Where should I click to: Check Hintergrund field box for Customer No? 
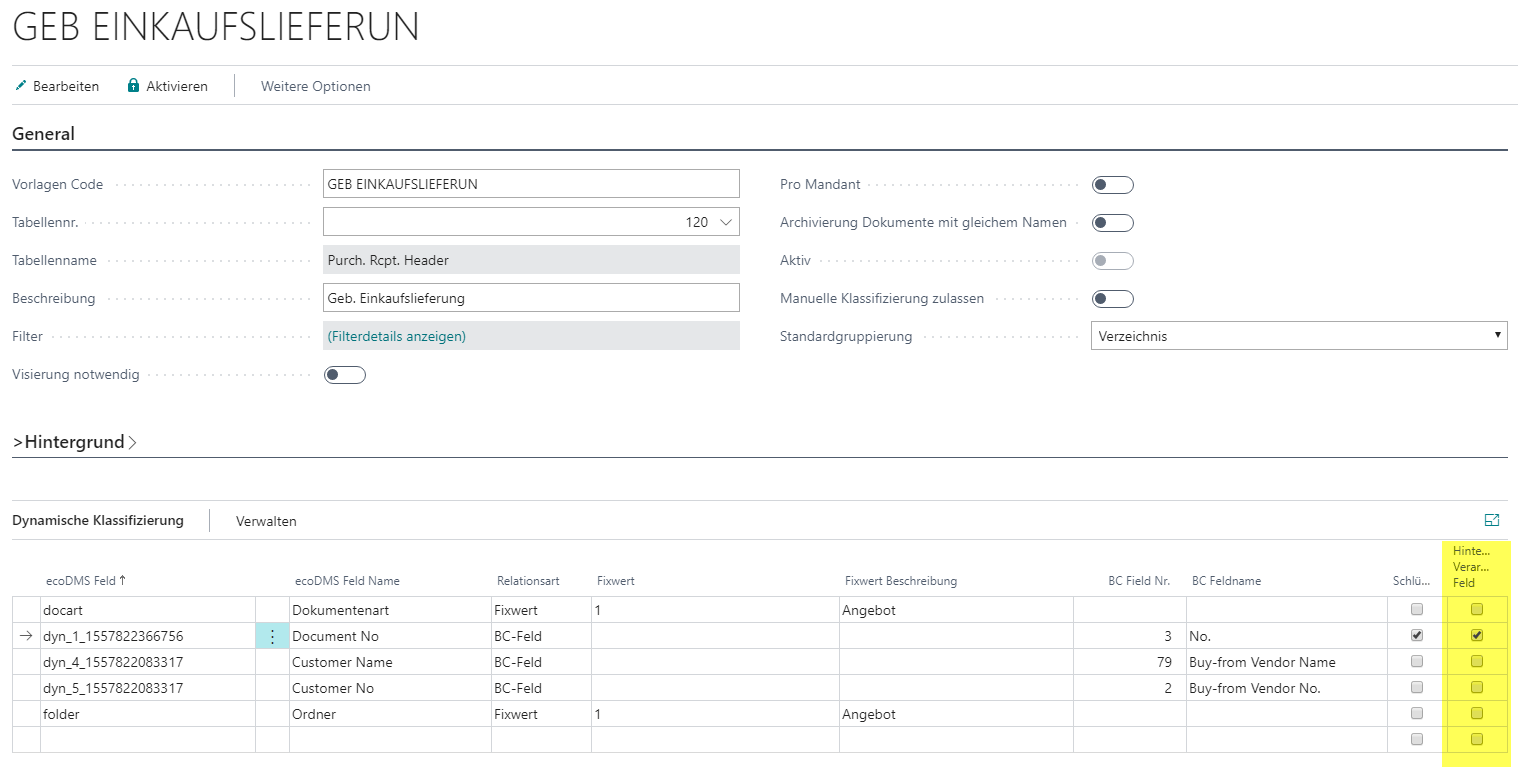tap(1477, 687)
